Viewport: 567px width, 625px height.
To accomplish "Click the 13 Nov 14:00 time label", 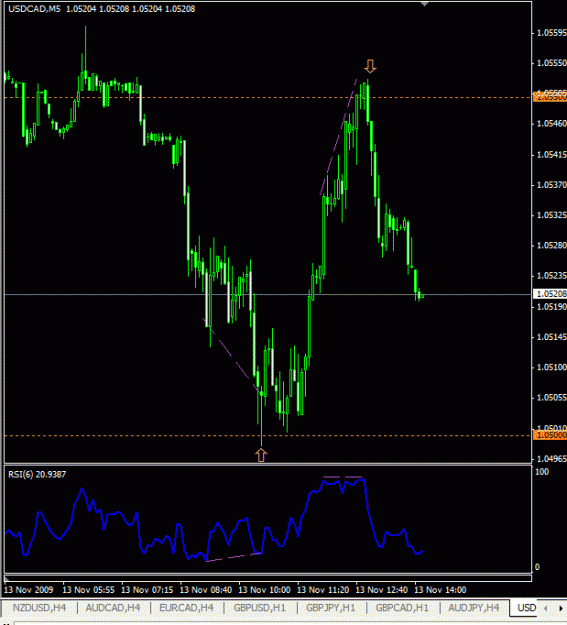I will (x=440, y=590).
